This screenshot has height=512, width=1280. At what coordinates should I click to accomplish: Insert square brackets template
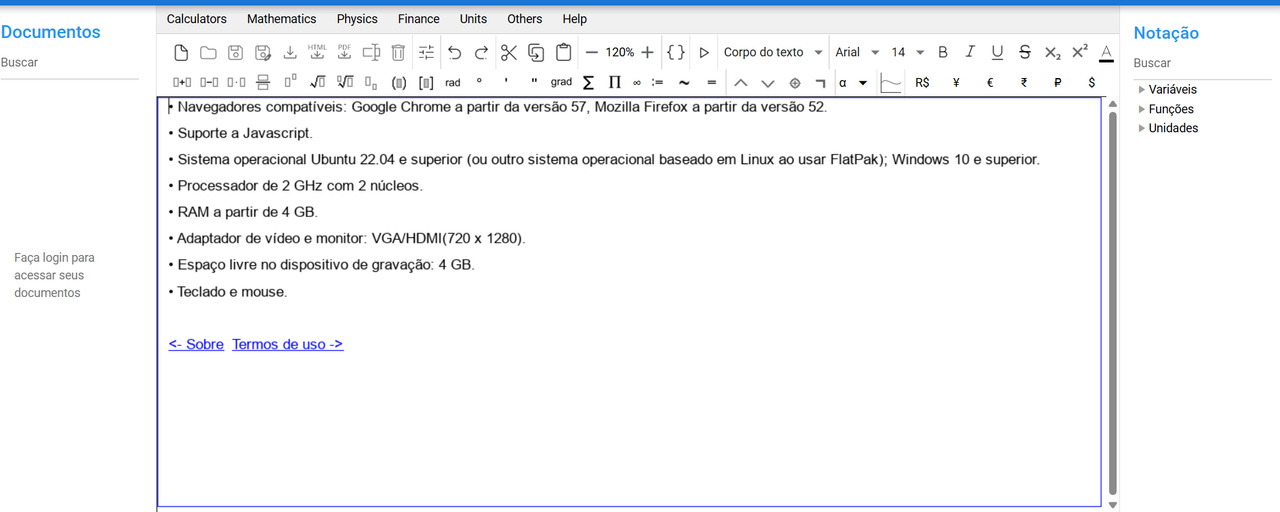[426, 83]
